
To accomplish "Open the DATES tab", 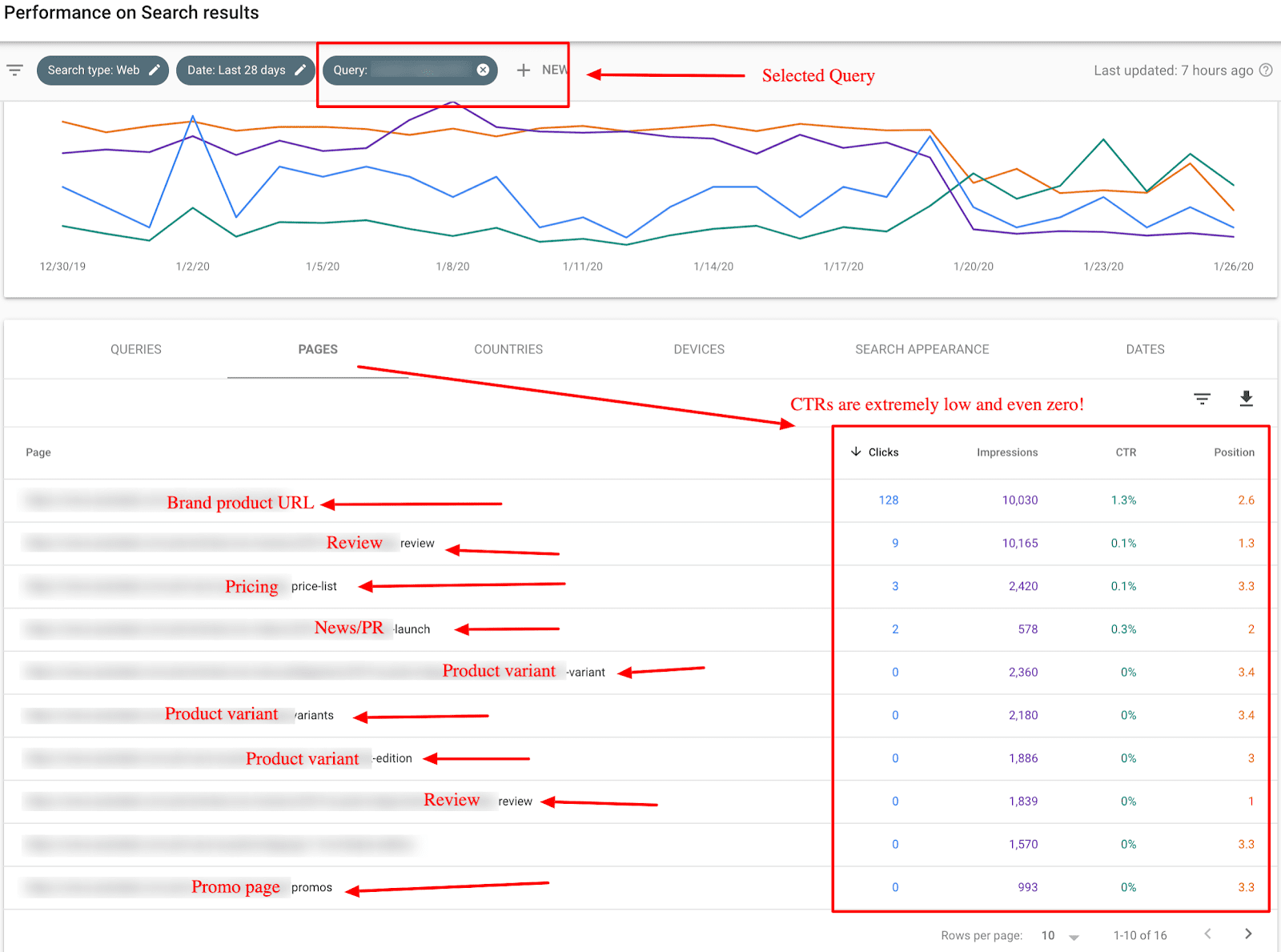I will click(1144, 349).
